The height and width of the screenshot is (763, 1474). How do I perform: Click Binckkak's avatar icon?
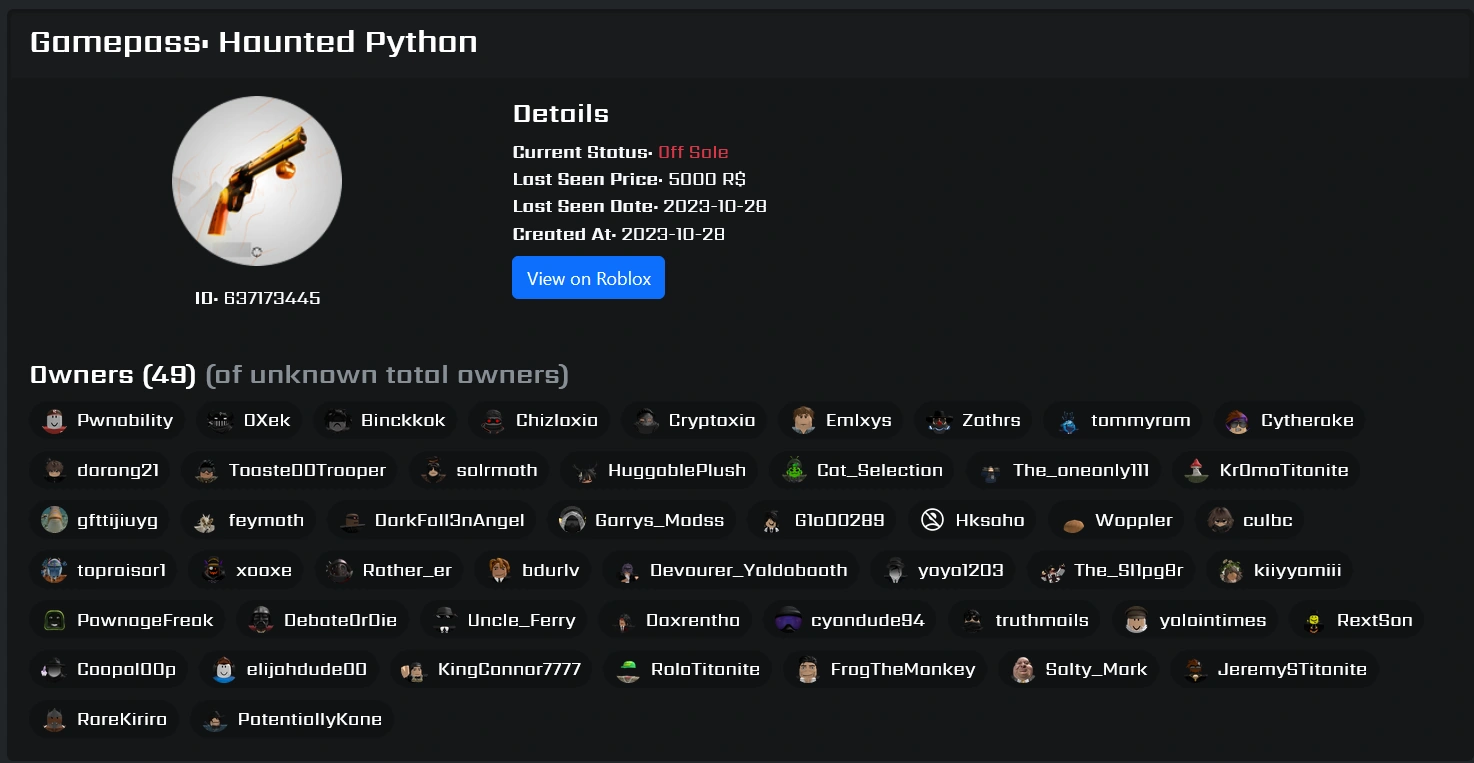[x=338, y=421]
